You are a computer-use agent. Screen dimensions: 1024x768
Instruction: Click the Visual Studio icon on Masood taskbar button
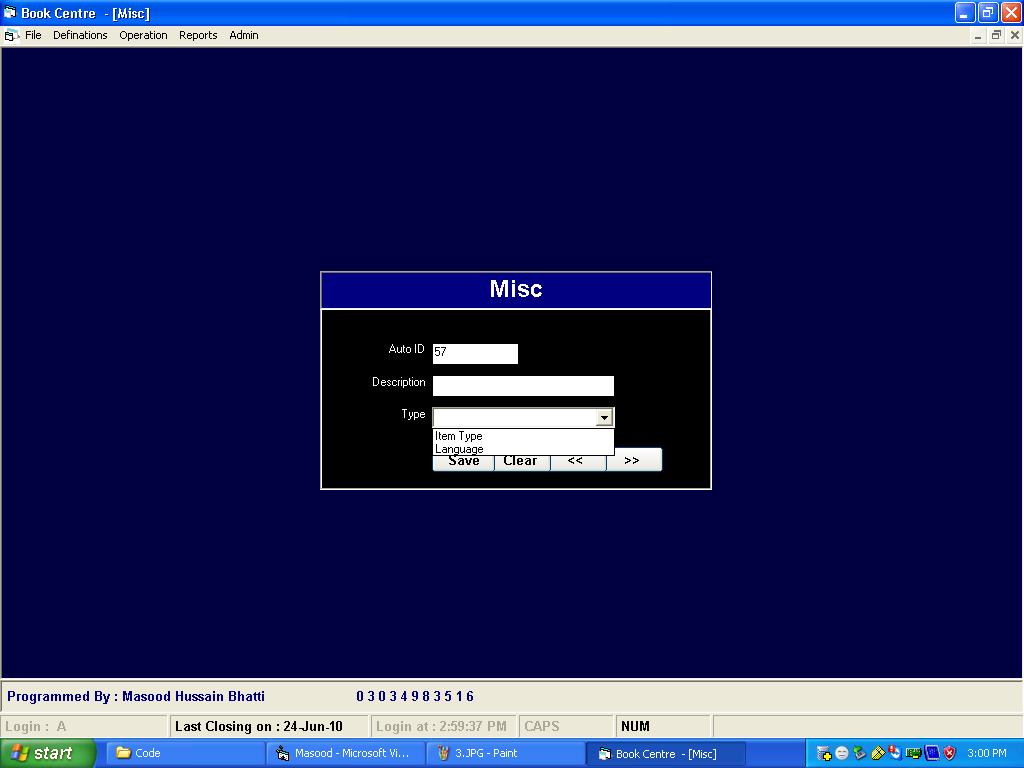click(x=283, y=753)
